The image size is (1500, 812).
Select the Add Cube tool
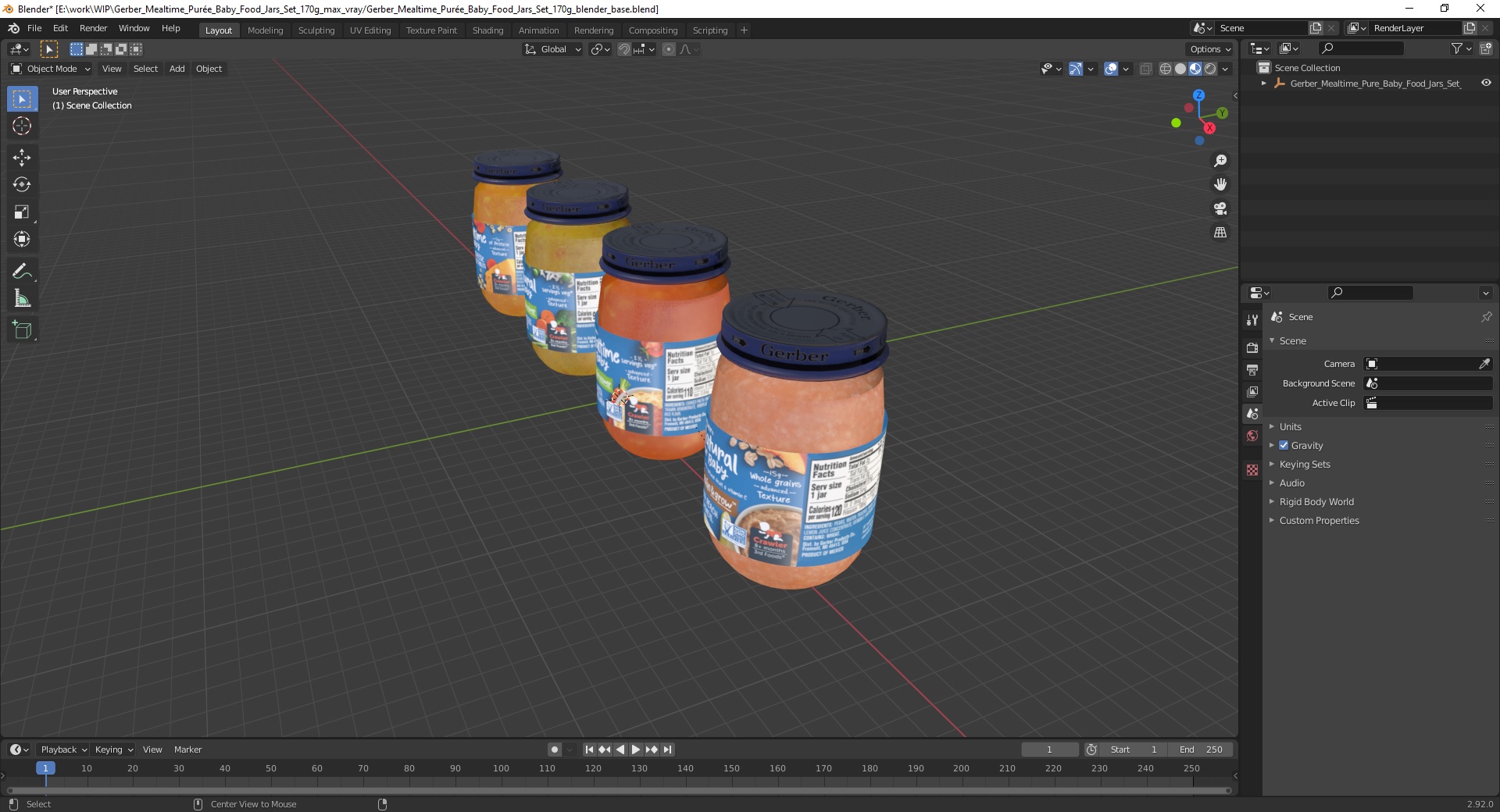pos(22,329)
